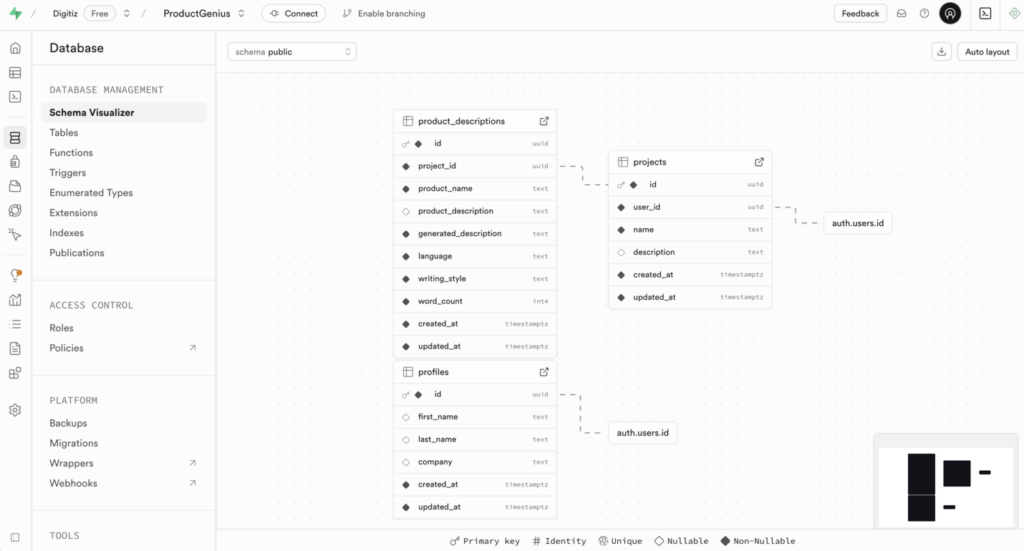
Task: Open product_descriptions table via its external-link icon
Action: point(544,121)
